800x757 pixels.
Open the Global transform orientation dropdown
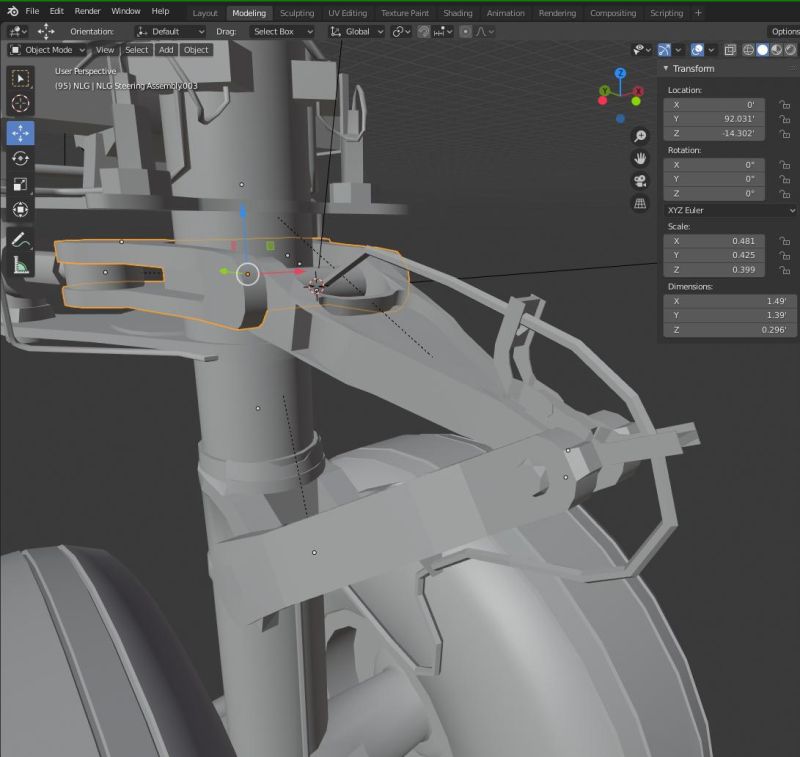click(356, 31)
